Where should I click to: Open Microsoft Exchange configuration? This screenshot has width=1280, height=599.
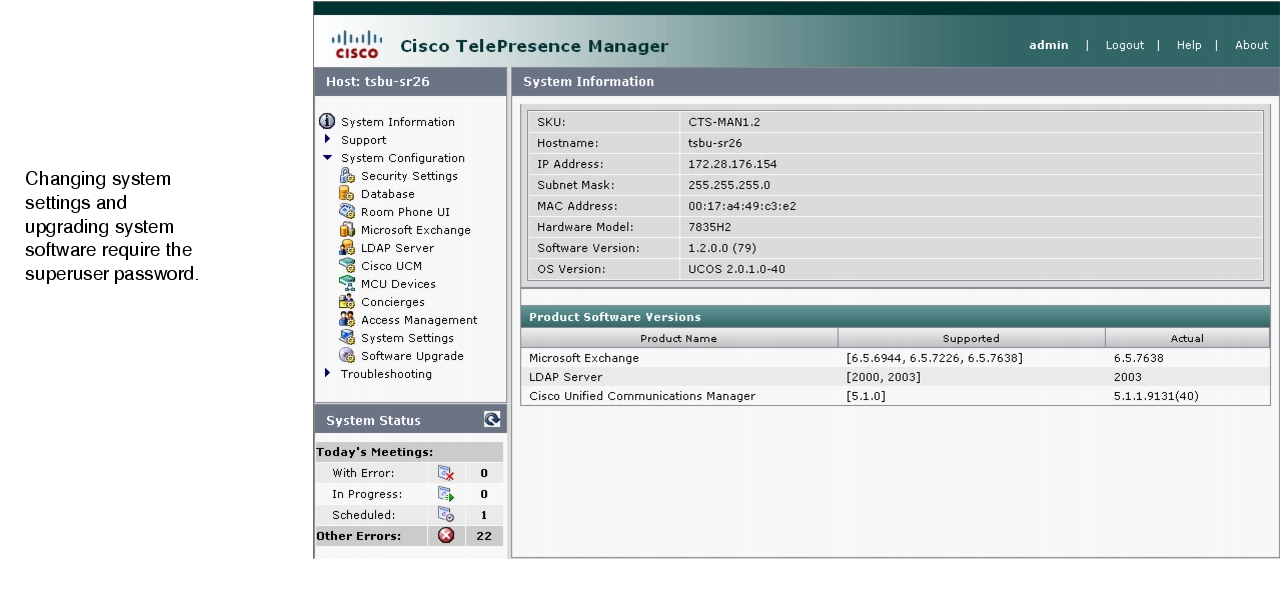416,230
